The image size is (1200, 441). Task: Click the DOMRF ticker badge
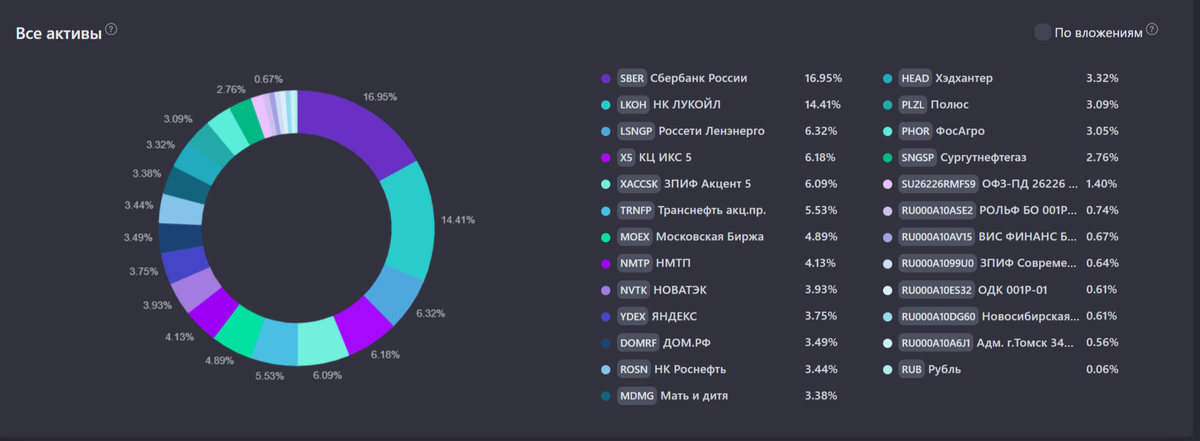(x=636, y=343)
